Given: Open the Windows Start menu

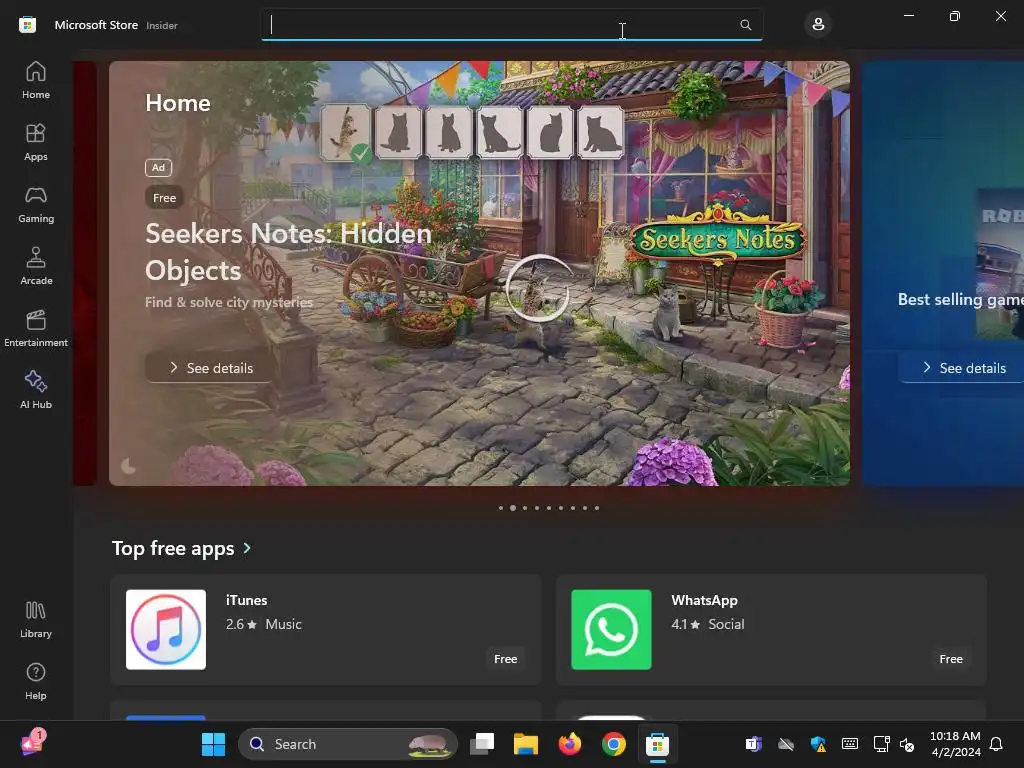Looking at the screenshot, I should click(214, 744).
